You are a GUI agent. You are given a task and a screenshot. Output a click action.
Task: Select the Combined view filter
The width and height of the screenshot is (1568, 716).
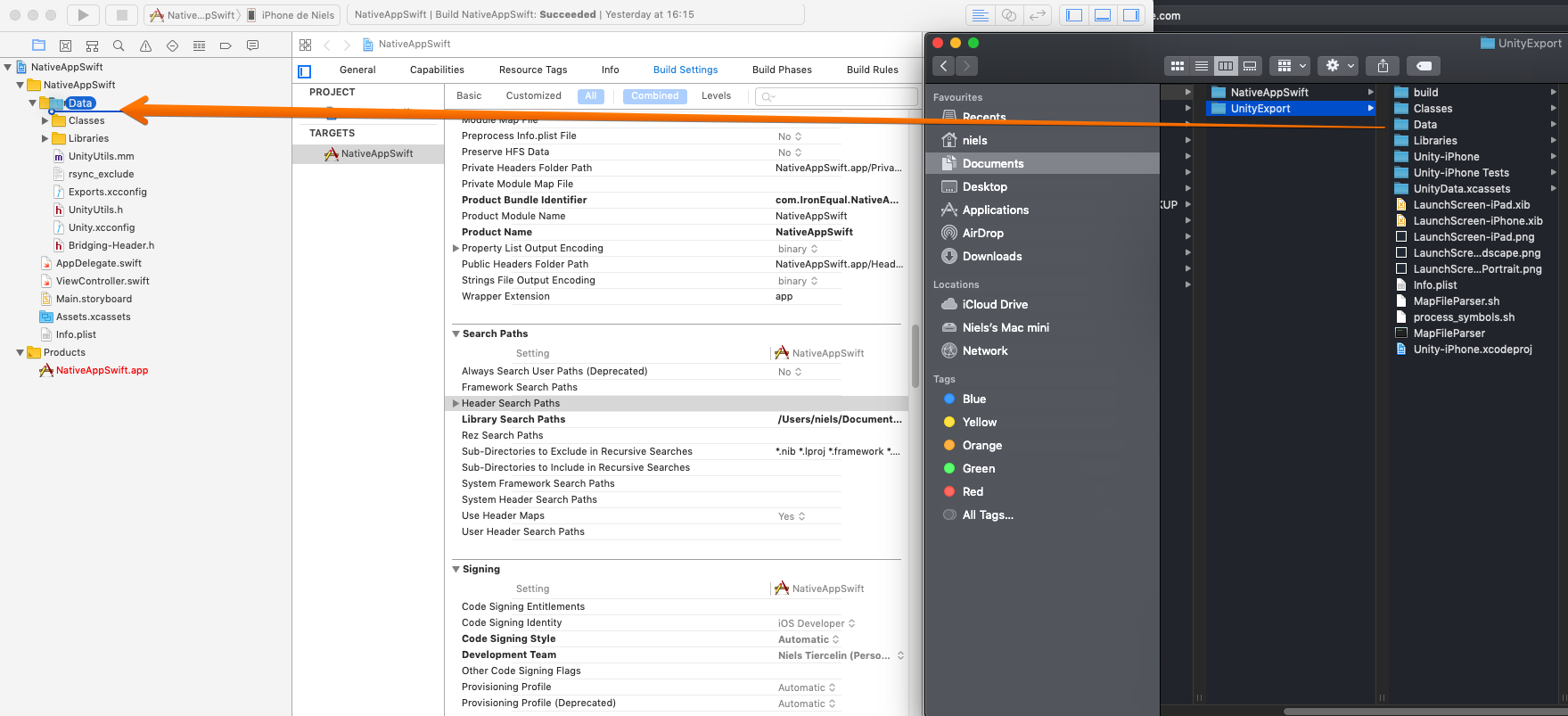655,96
